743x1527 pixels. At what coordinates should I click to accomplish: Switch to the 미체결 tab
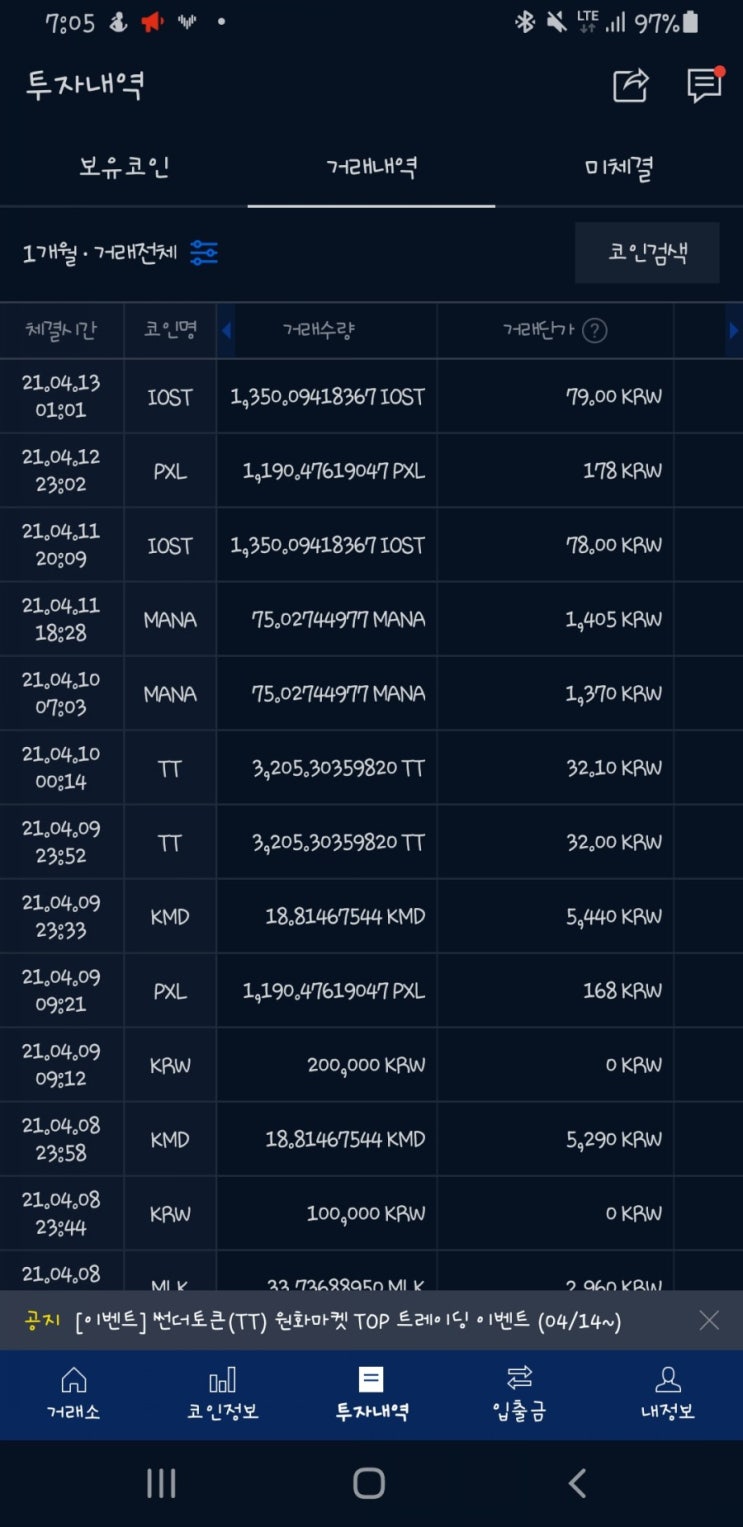pos(618,168)
